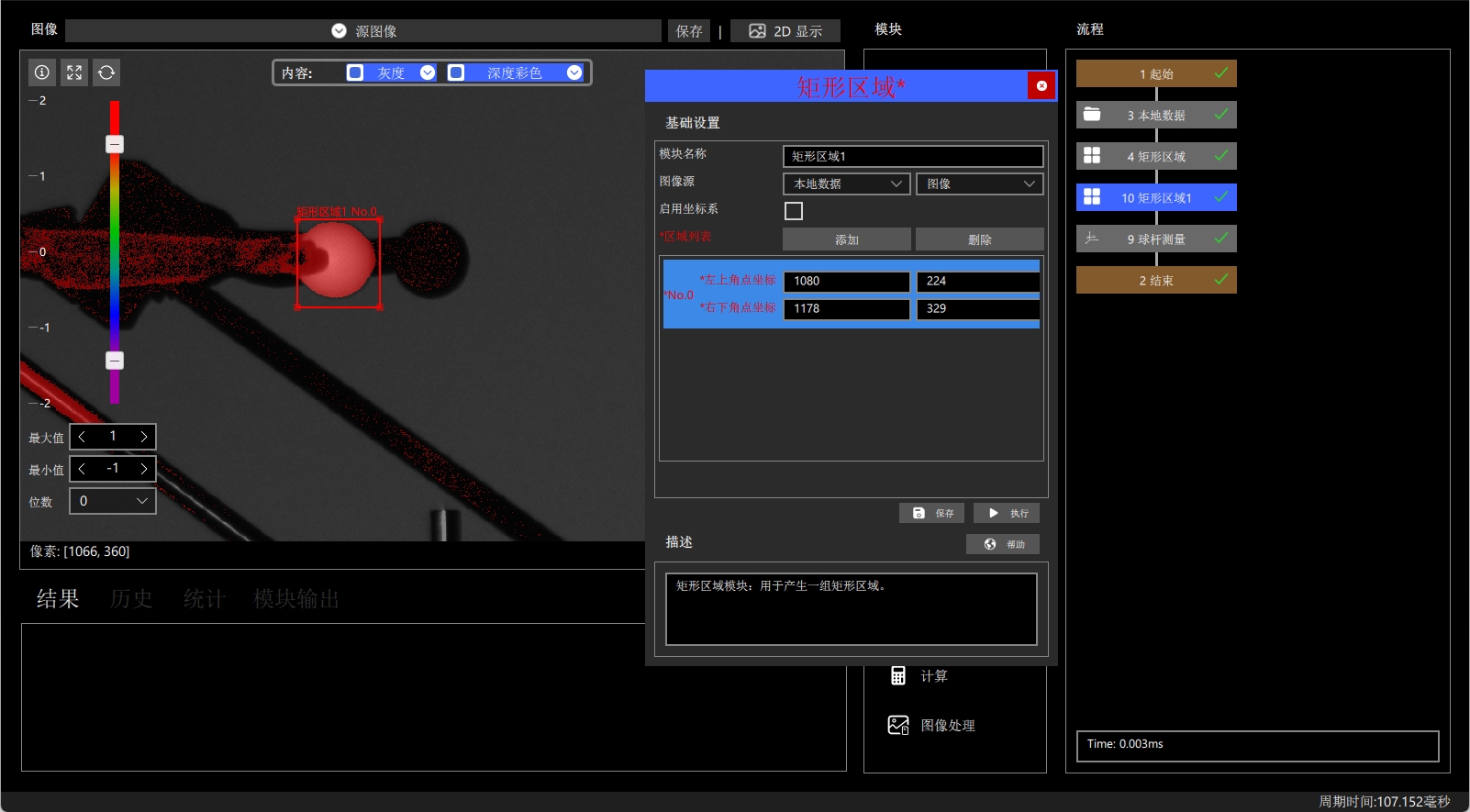Click the 描述 text box
The width and height of the screenshot is (1470, 812).
click(x=852, y=609)
